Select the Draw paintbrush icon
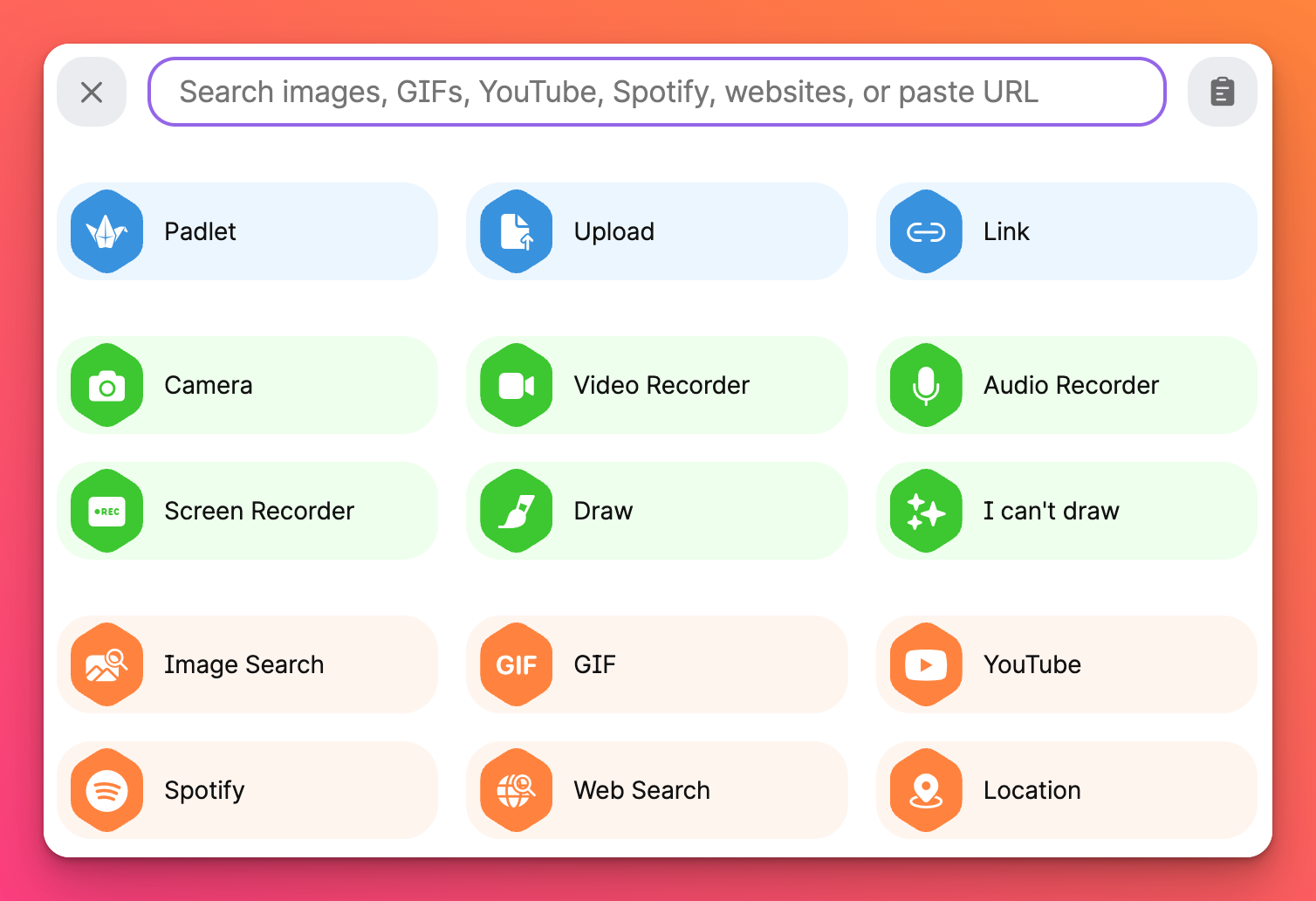 pyautogui.click(x=517, y=511)
